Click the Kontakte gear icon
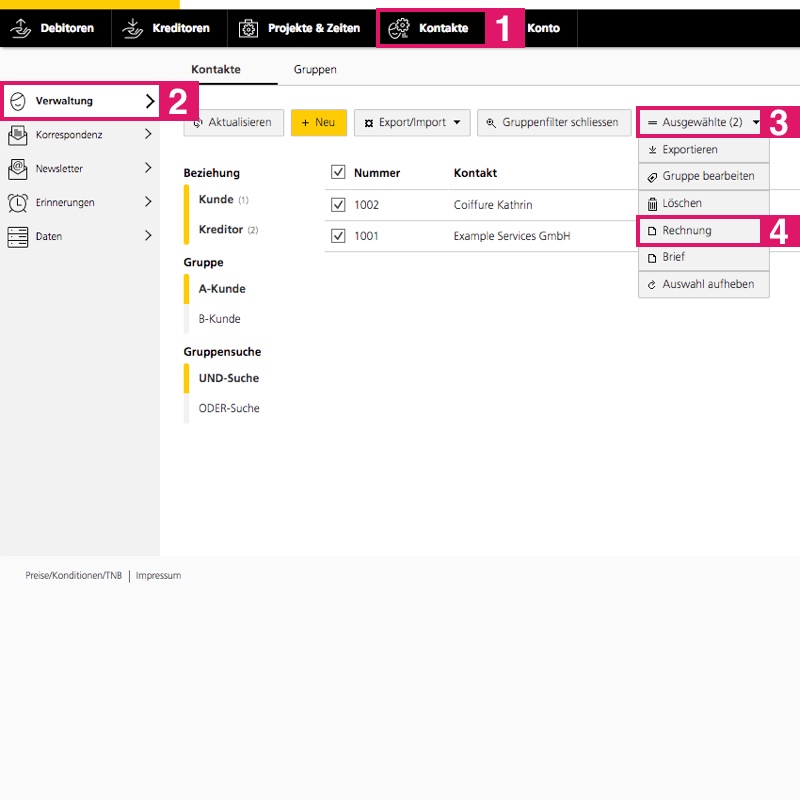This screenshot has height=800, width=800. [399, 28]
